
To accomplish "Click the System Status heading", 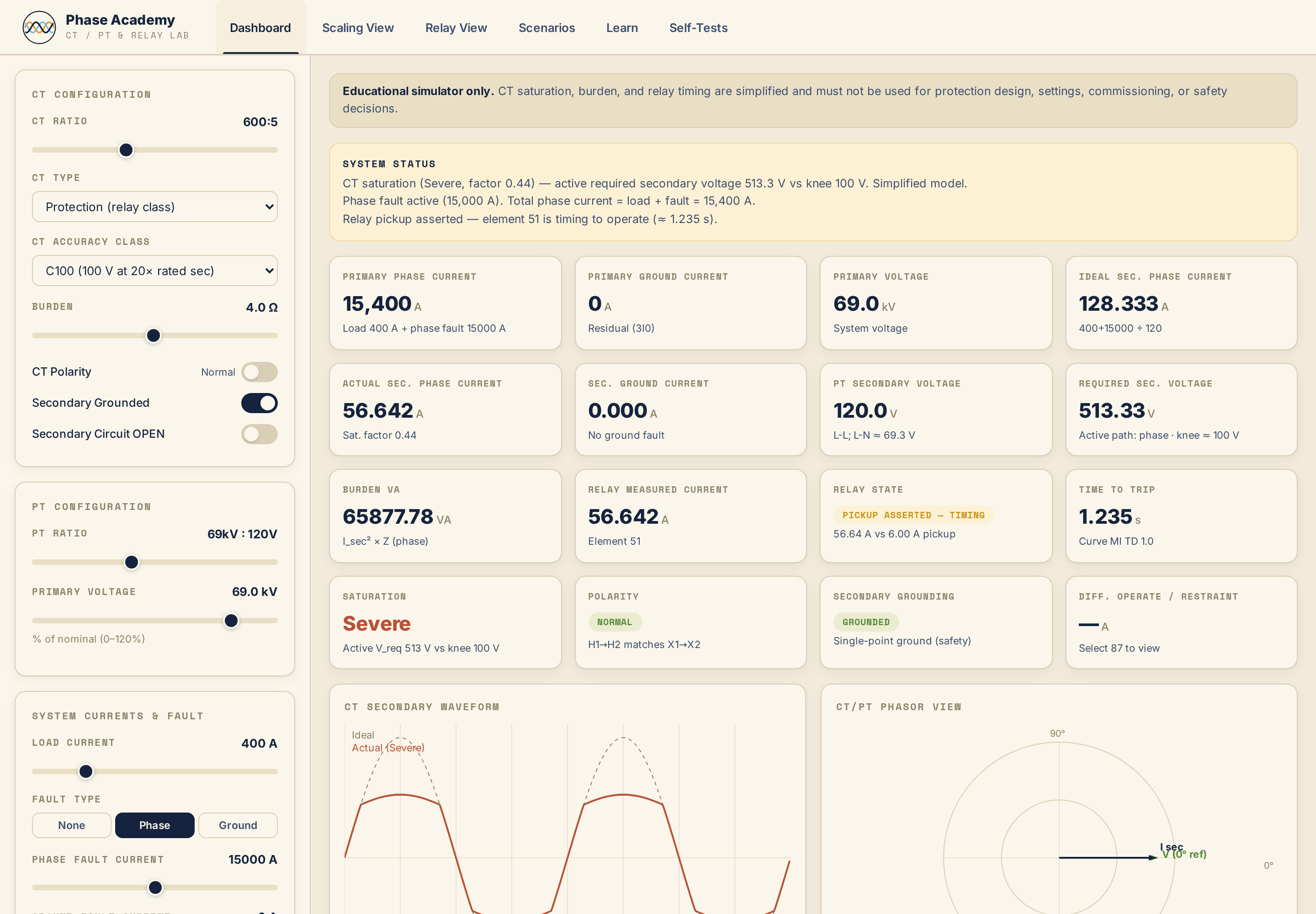I will point(389,164).
